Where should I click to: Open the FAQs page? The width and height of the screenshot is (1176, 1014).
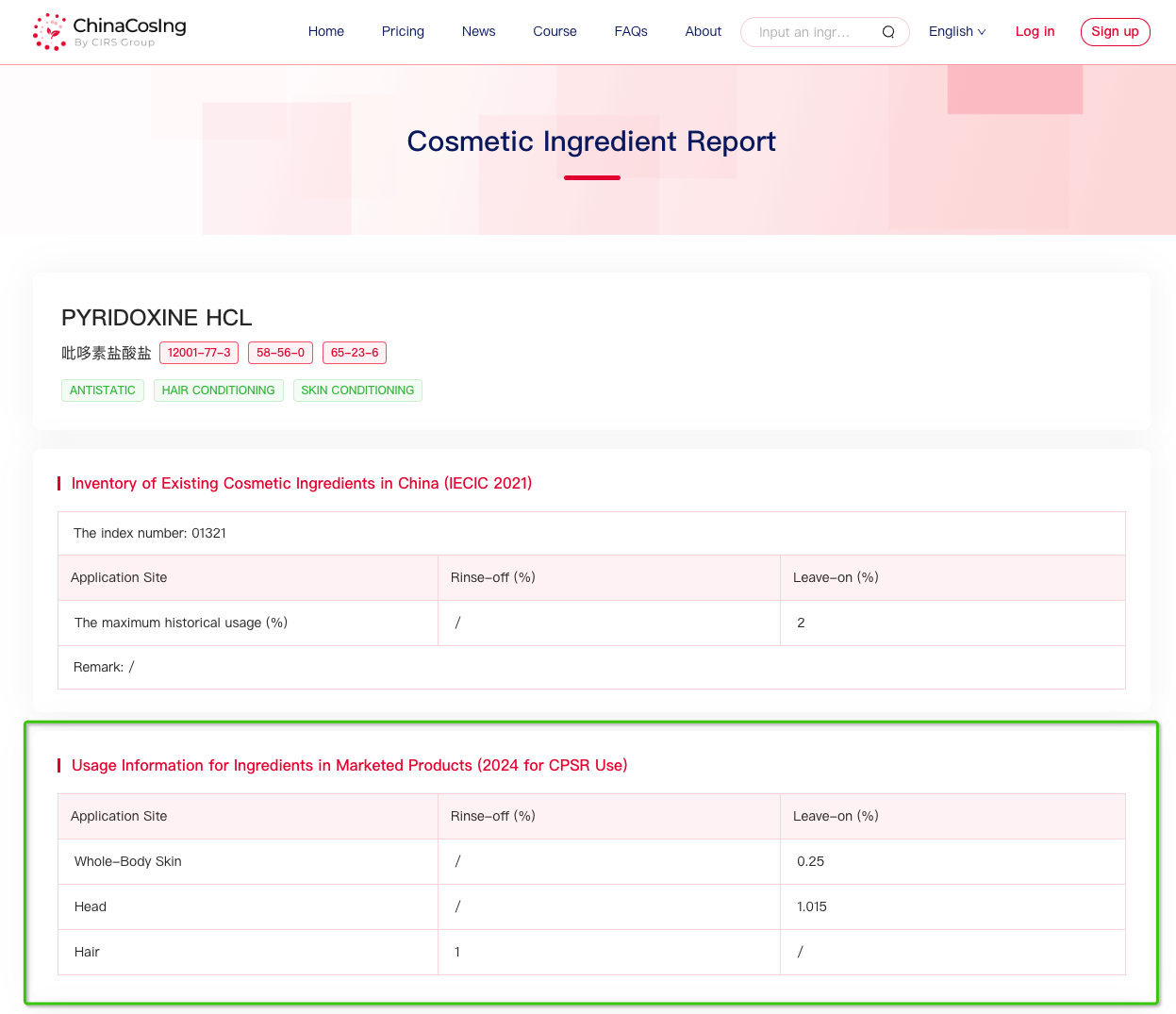(630, 31)
